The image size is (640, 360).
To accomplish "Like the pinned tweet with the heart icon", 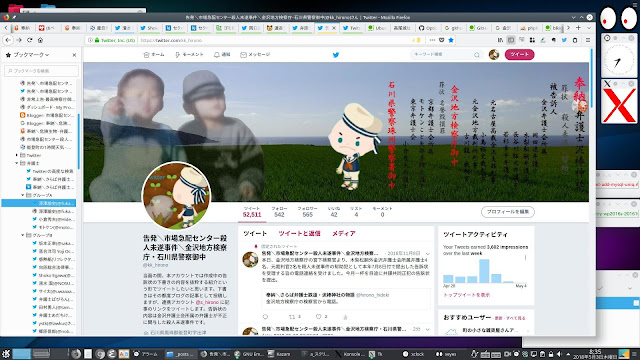I will coord(318,317).
